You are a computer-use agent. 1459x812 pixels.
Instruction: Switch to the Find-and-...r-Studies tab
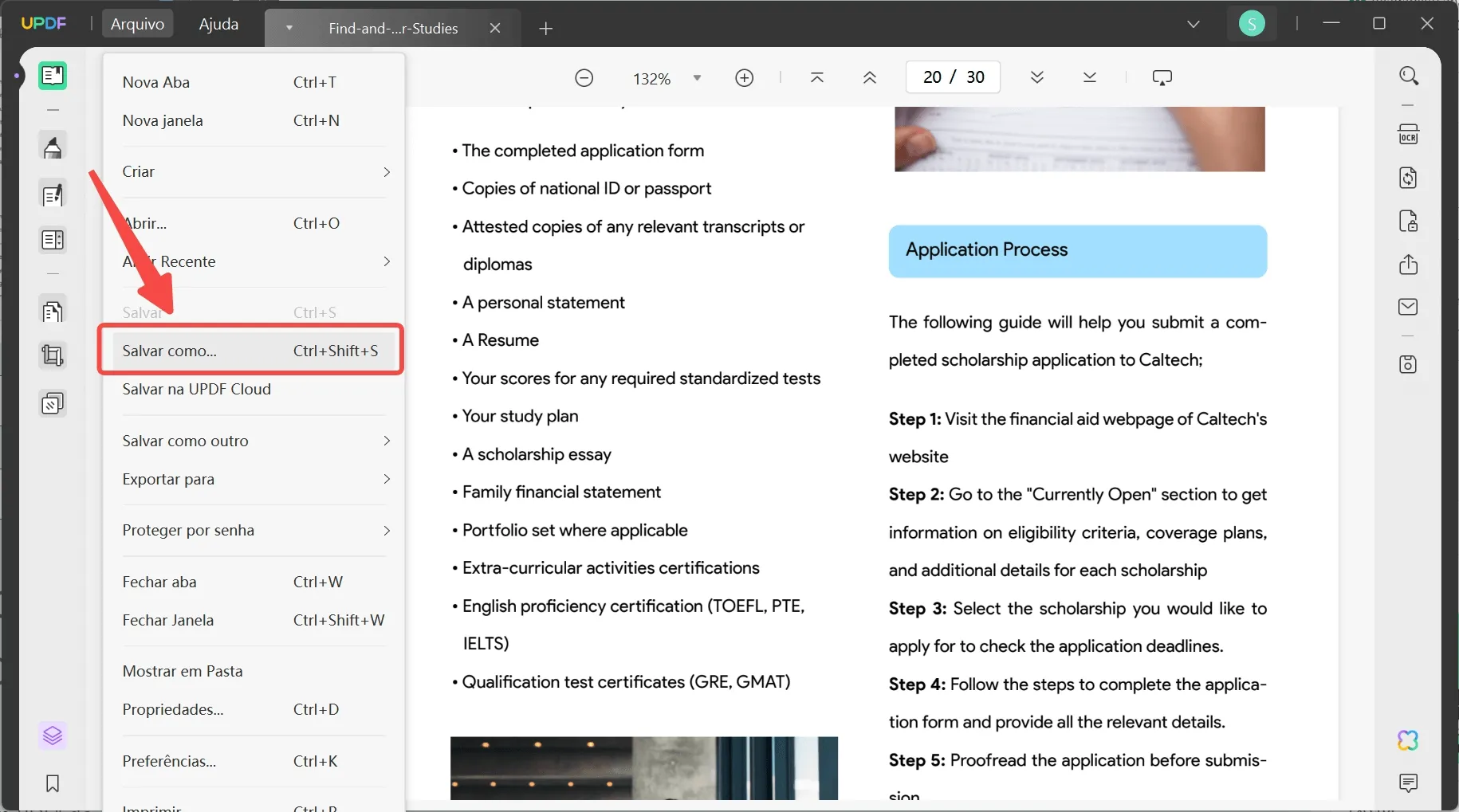392,28
